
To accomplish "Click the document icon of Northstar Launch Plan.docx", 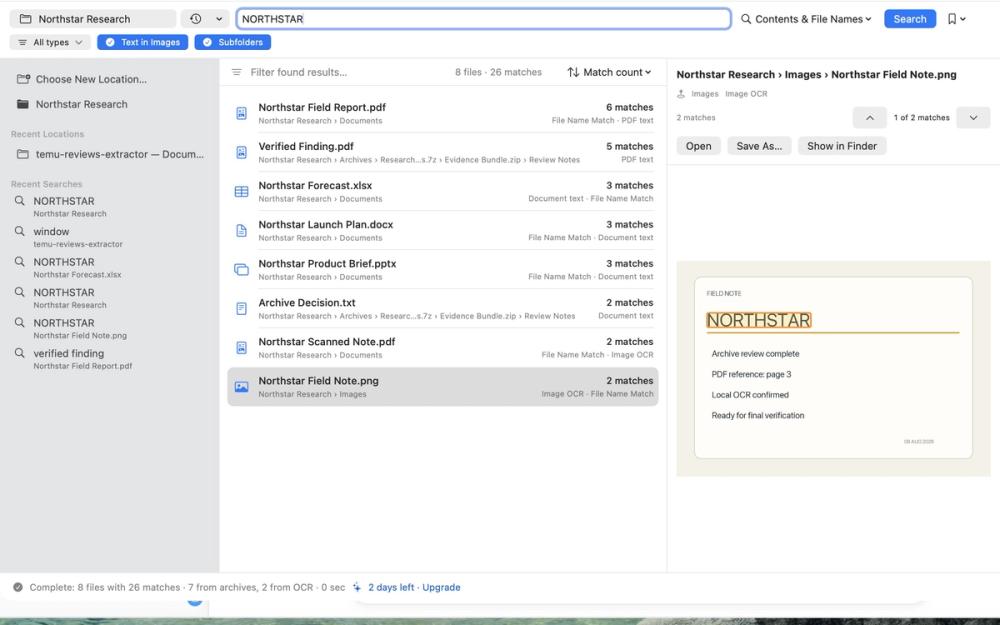I will pos(241,230).
